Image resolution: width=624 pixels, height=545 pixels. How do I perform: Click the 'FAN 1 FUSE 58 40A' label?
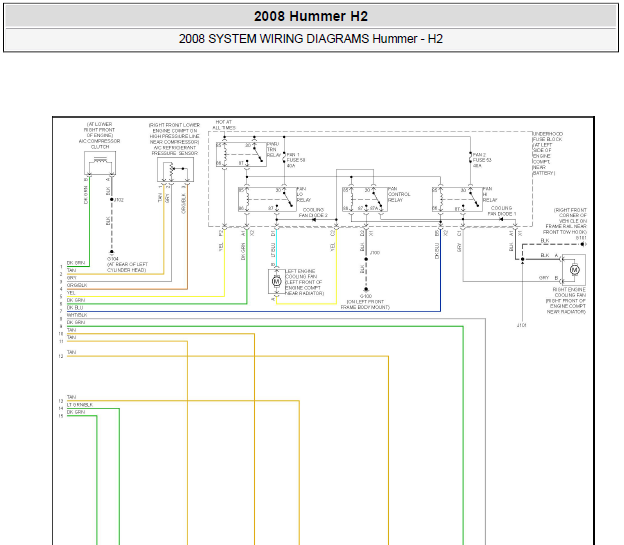[296, 160]
